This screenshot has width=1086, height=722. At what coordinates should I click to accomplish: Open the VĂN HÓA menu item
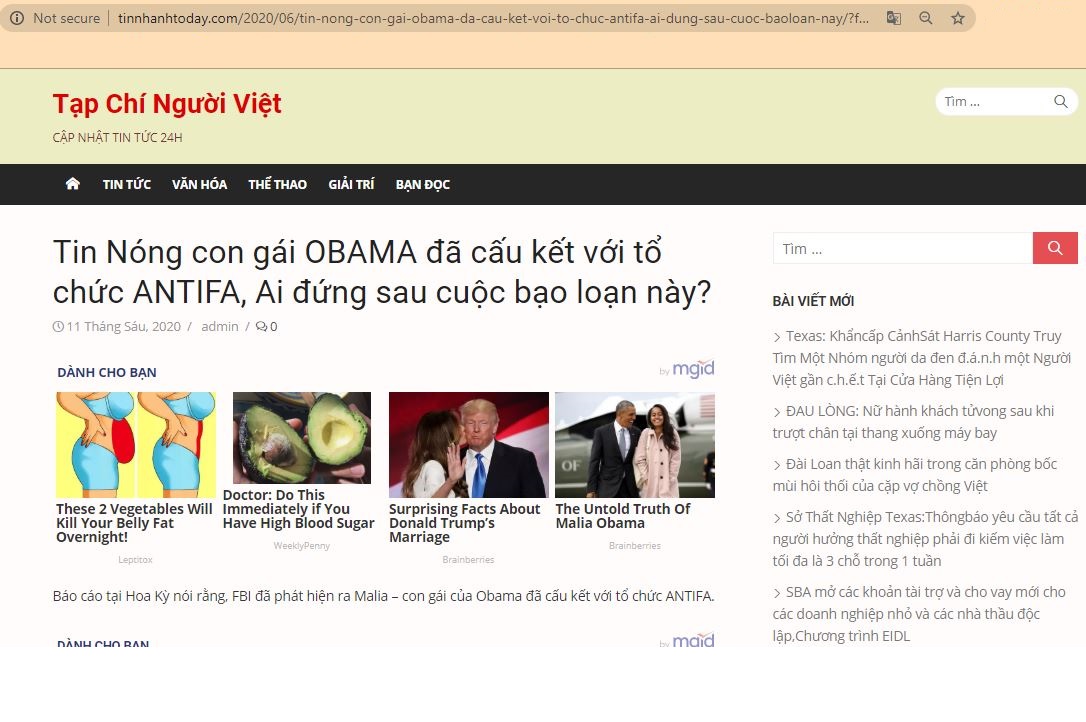(x=199, y=185)
